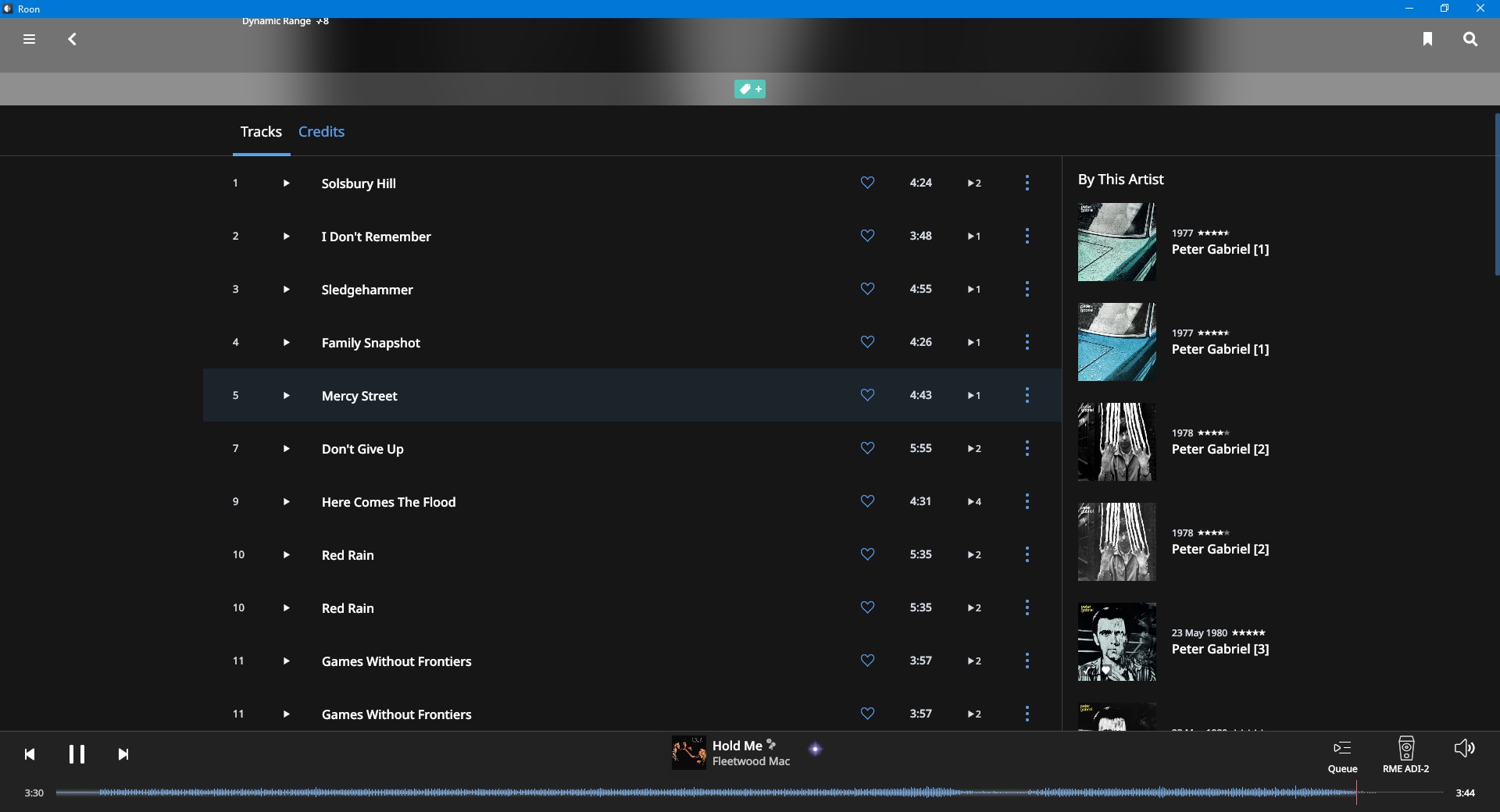Open the three-dot menu for Mercy Street
The width and height of the screenshot is (1500, 812).
(1027, 395)
